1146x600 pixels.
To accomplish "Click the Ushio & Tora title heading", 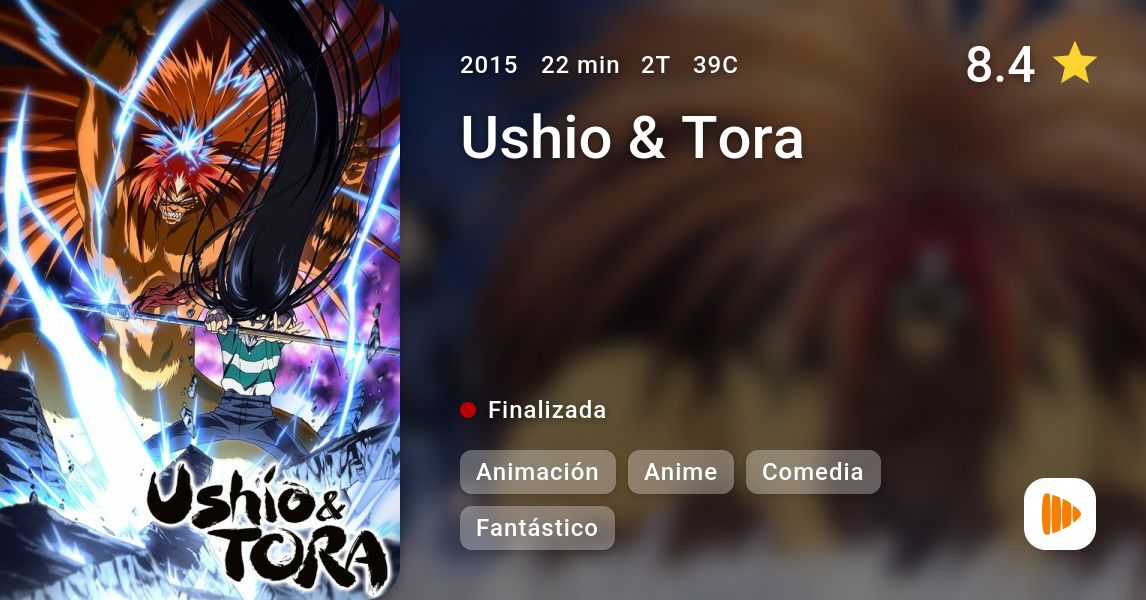I will click(x=632, y=137).
